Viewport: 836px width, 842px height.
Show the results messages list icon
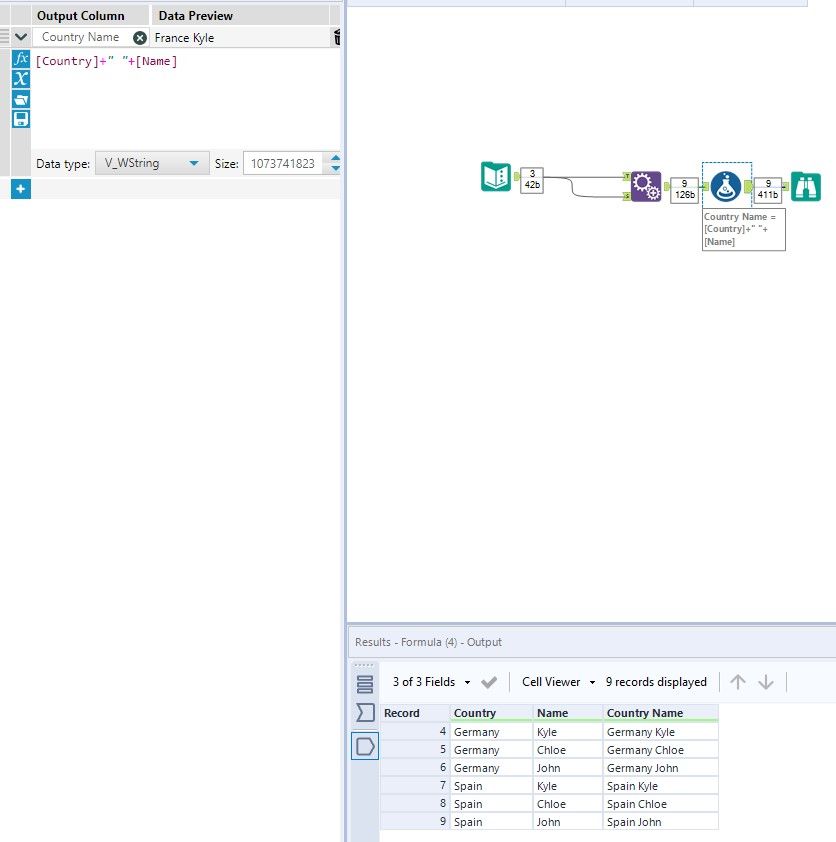[x=365, y=684]
